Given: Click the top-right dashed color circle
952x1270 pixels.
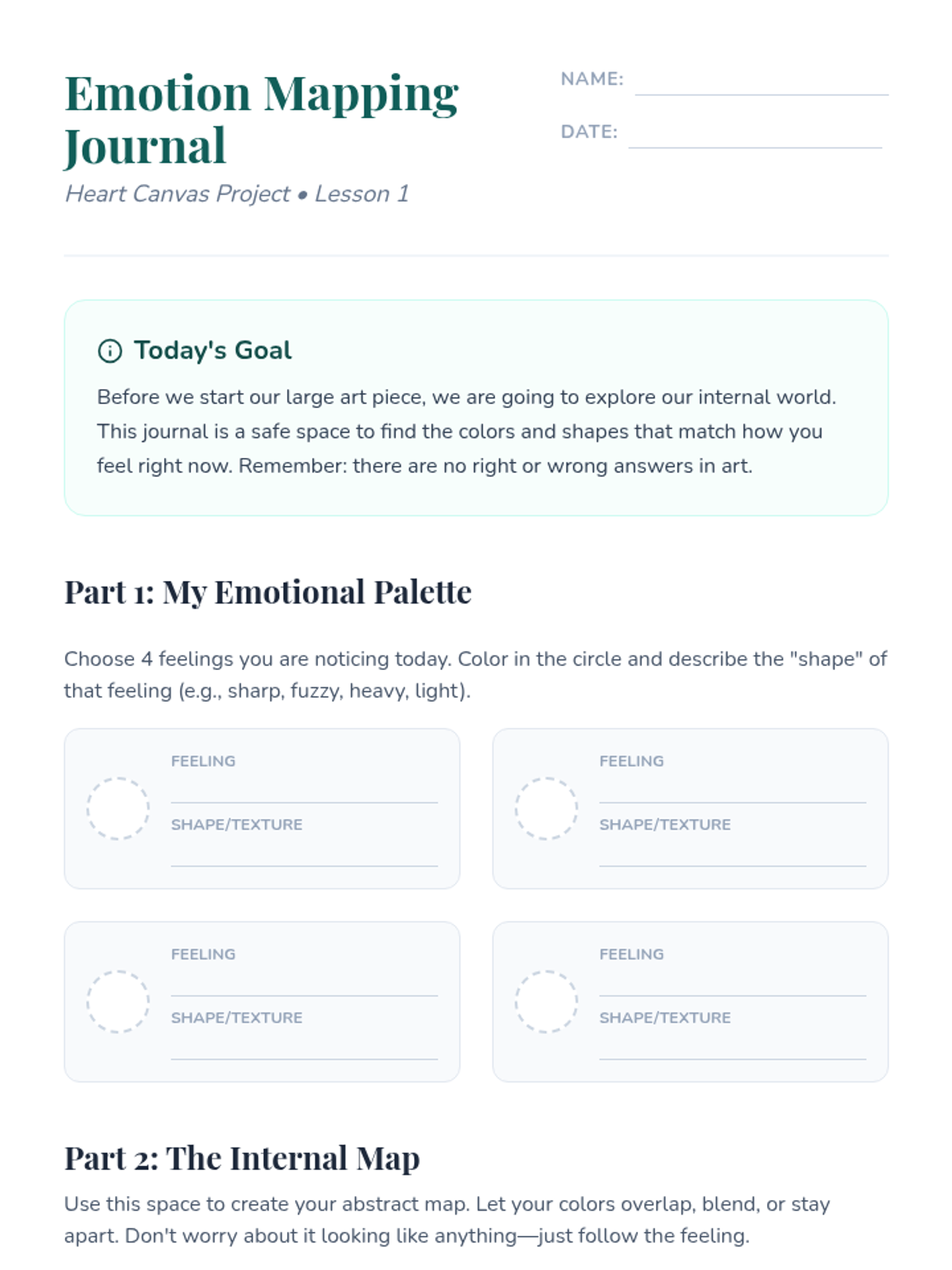Looking at the screenshot, I should (546, 808).
